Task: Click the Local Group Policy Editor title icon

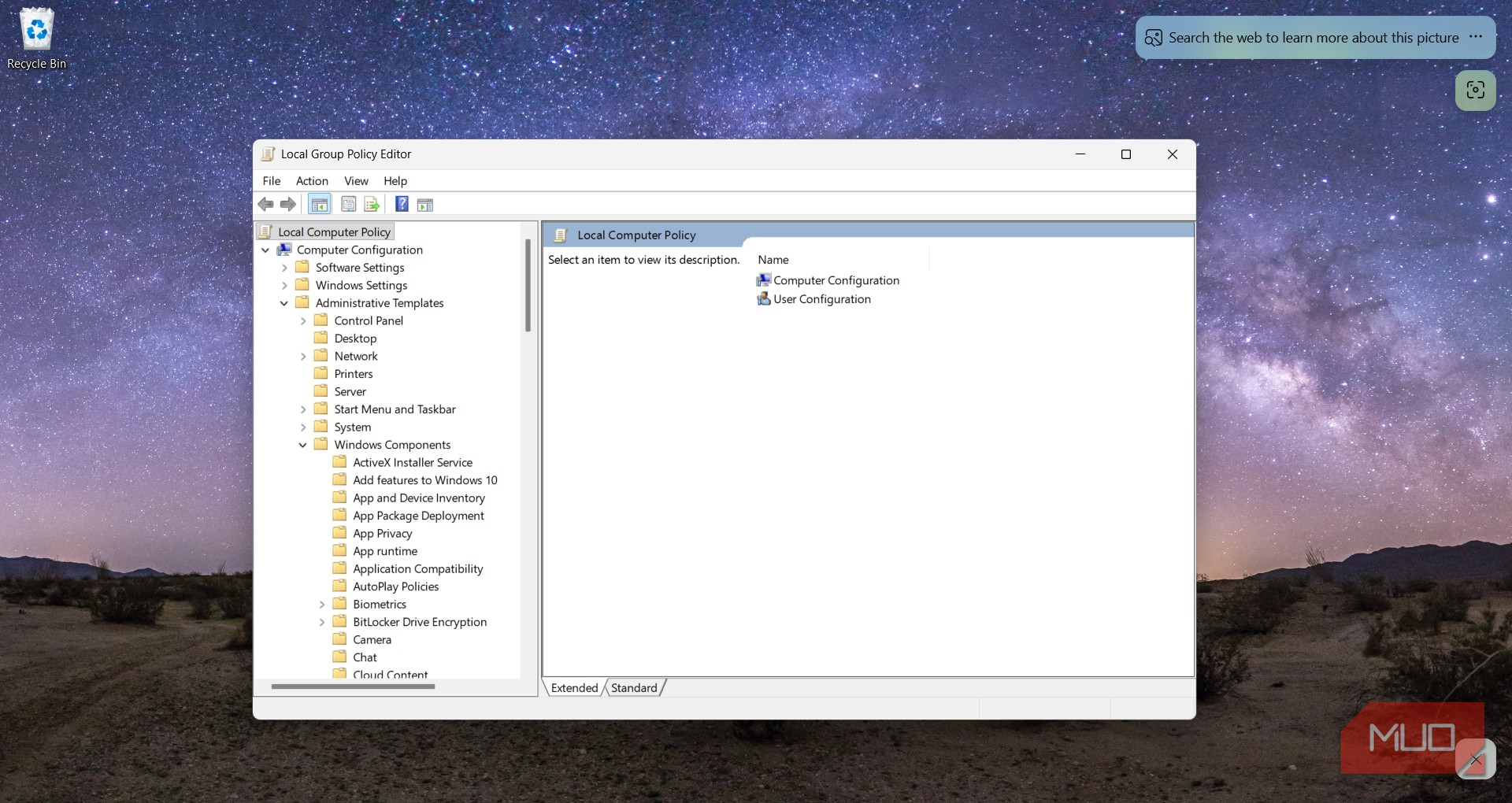Action: (x=269, y=154)
